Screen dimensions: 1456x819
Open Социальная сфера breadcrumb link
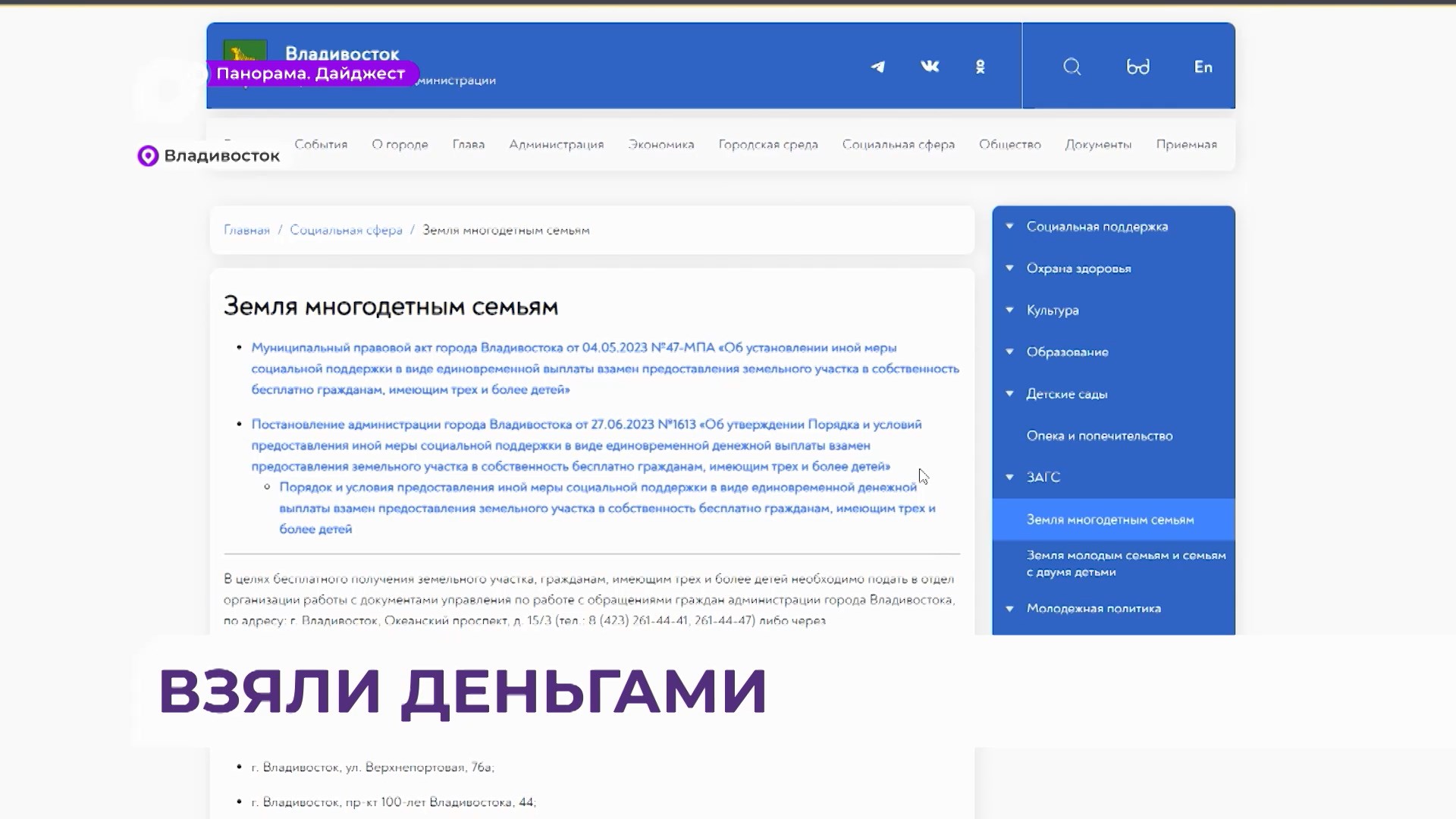tap(346, 230)
